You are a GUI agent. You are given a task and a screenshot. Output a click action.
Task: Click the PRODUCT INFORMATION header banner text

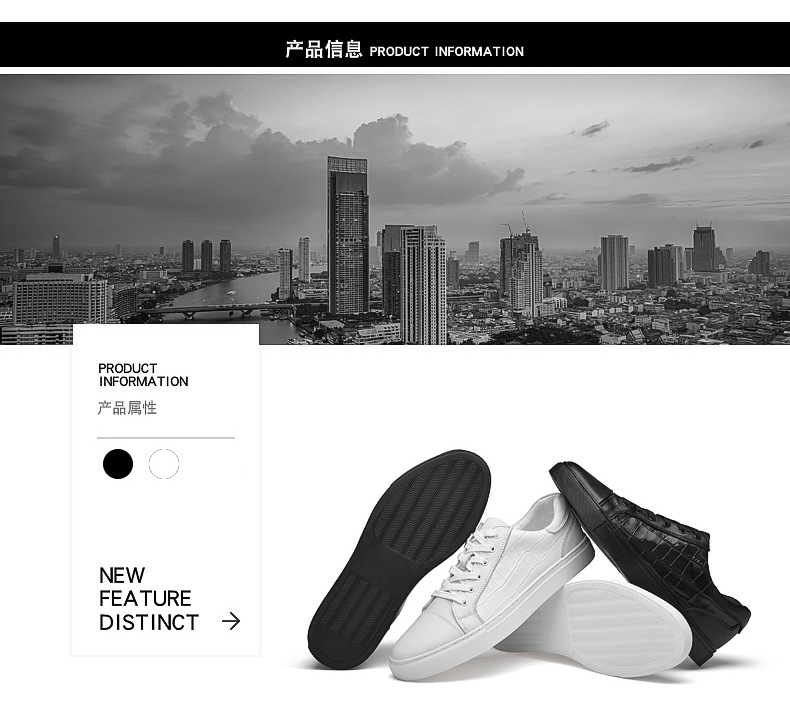pos(446,51)
